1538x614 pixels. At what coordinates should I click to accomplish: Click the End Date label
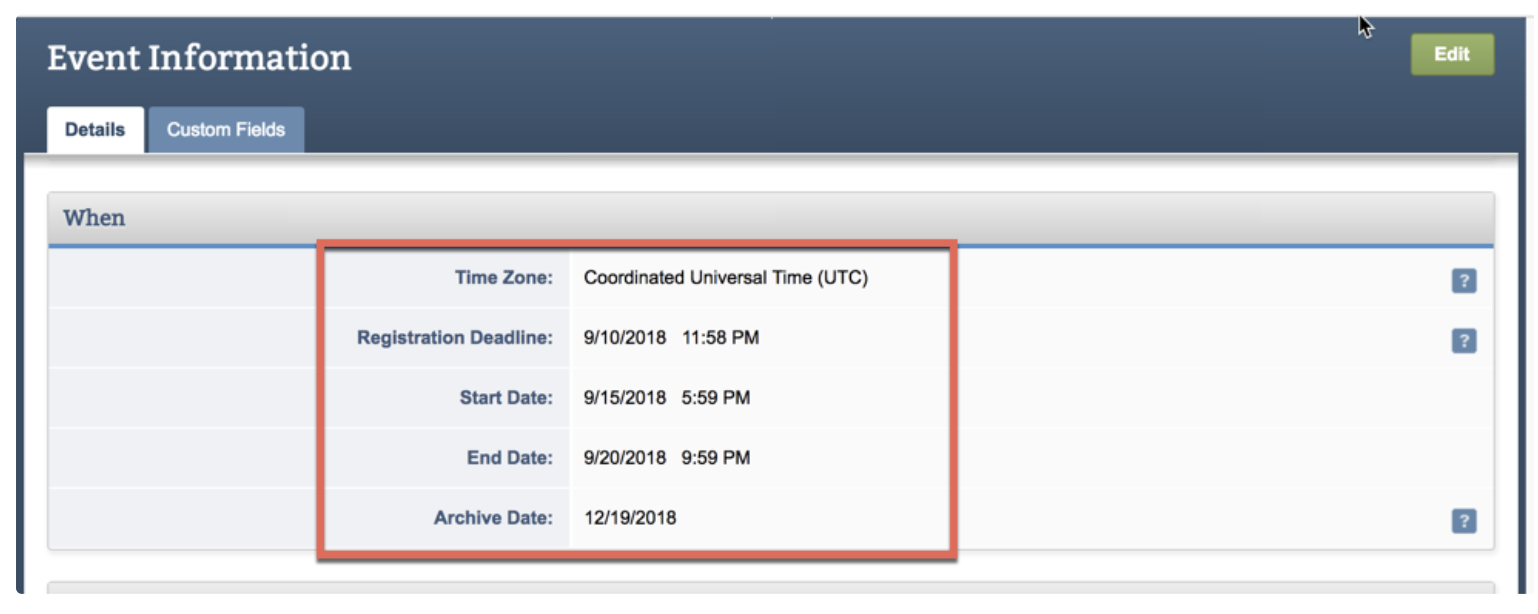(510, 458)
